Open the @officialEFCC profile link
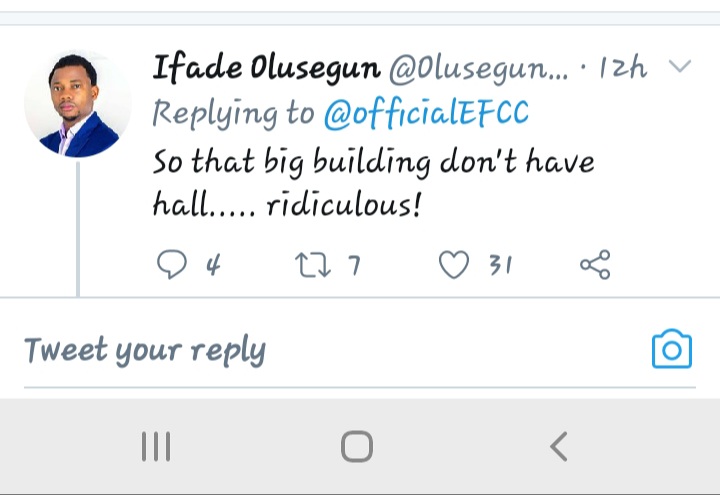Image resolution: width=720 pixels, height=495 pixels. (x=426, y=114)
